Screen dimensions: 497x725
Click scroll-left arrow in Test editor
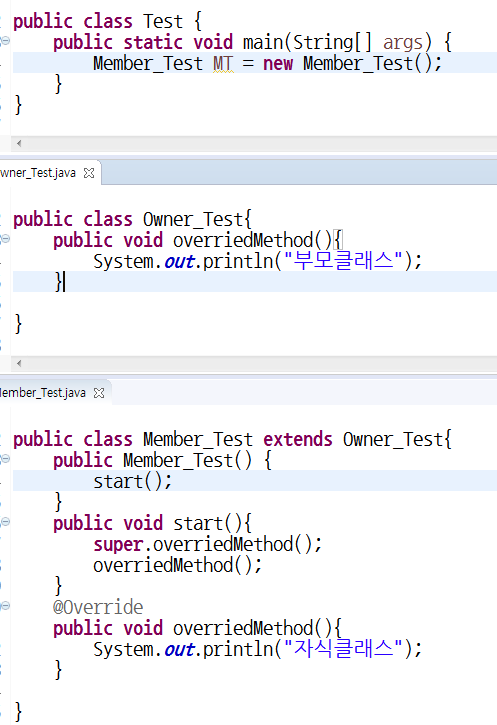(x=19, y=143)
